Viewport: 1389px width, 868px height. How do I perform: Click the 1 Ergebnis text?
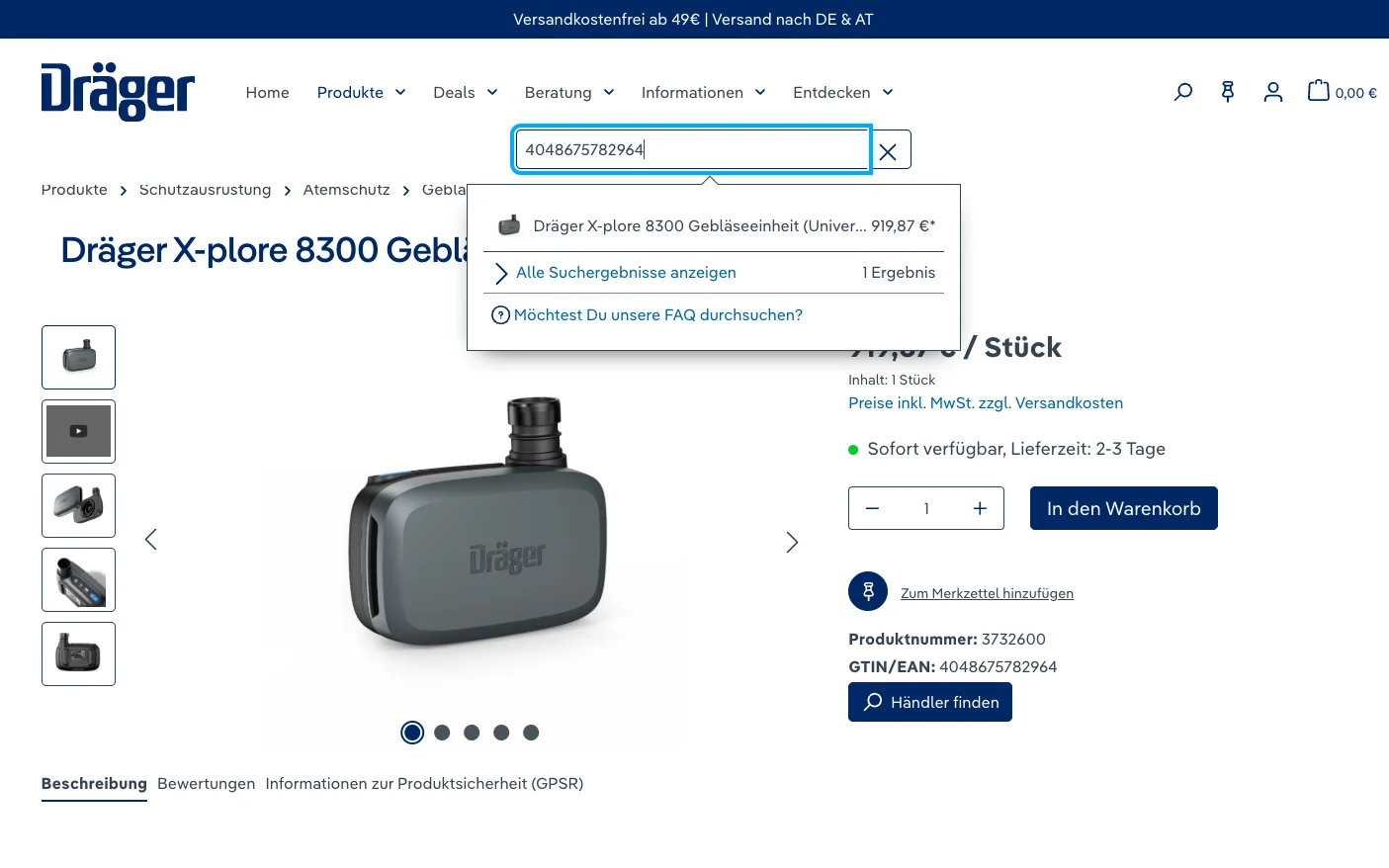point(899,273)
